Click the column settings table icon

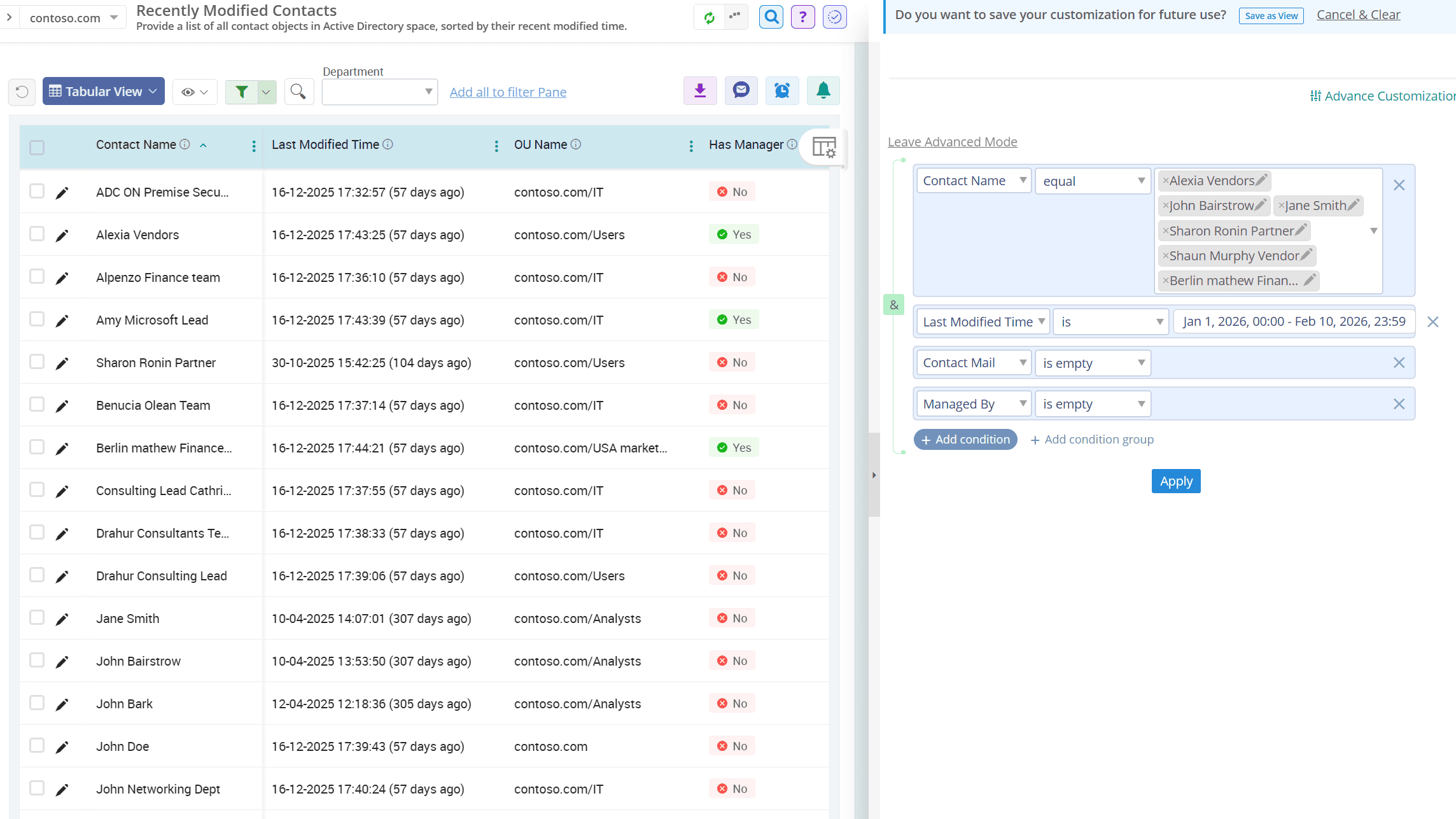point(824,148)
